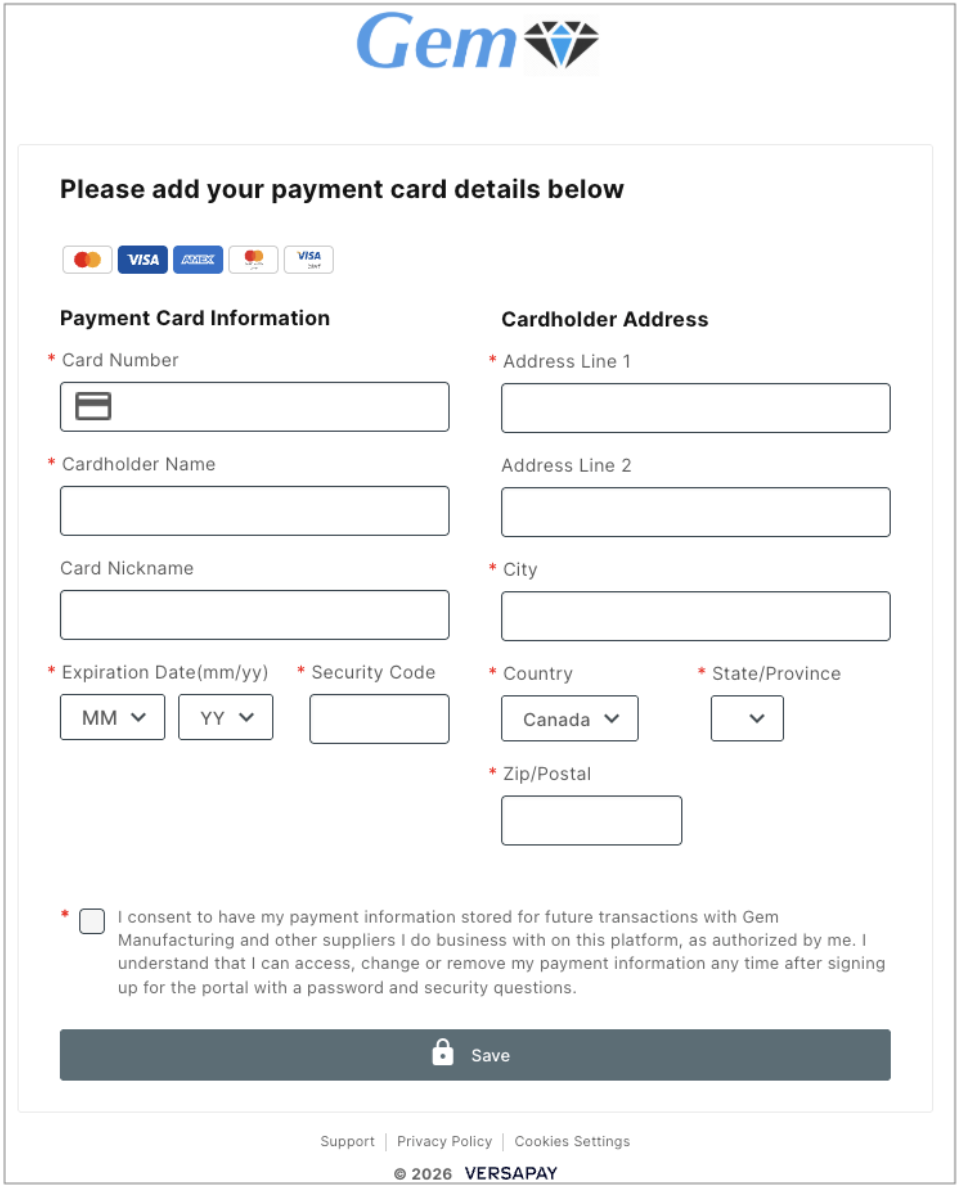Focus the Cardholder Name input field
Viewport: 962px width, 1186px height.
255,511
